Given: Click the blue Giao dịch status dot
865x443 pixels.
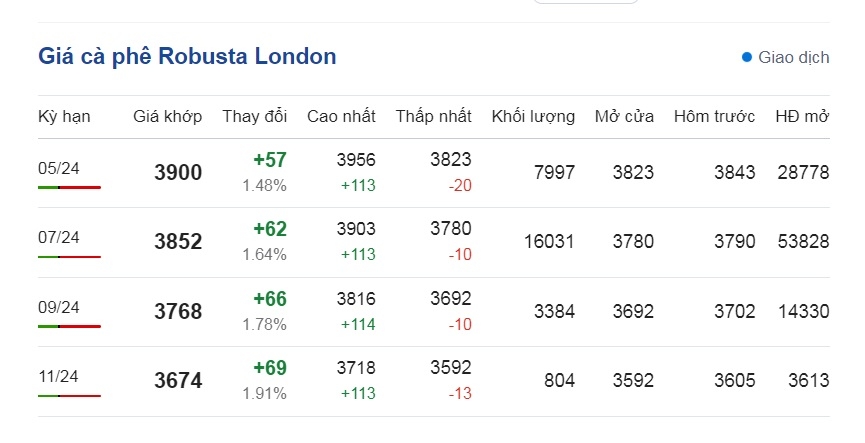Looking at the screenshot, I should 747,57.
